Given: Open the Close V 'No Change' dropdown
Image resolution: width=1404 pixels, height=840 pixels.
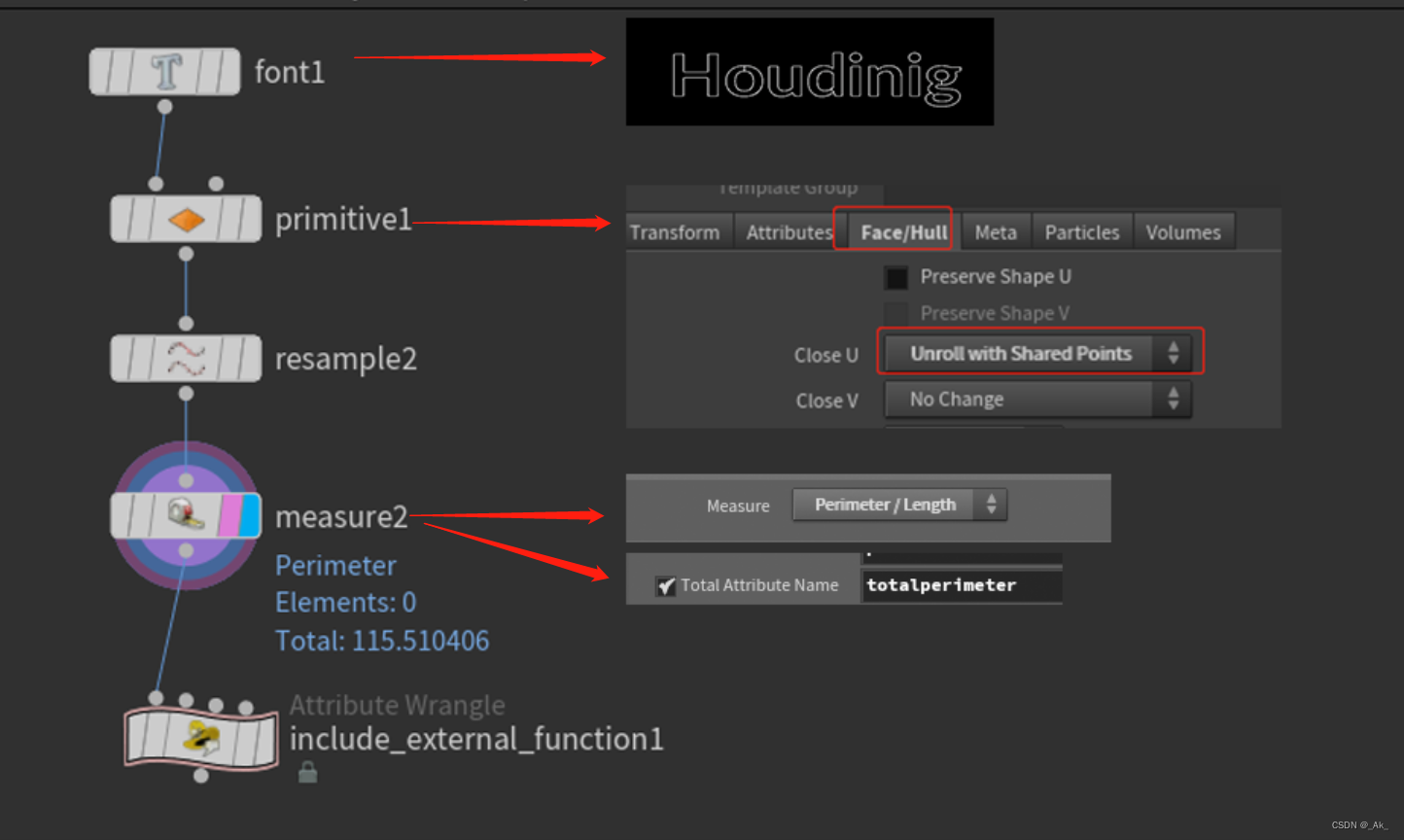Looking at the screenshot, I should click(x=1036, y=399).
